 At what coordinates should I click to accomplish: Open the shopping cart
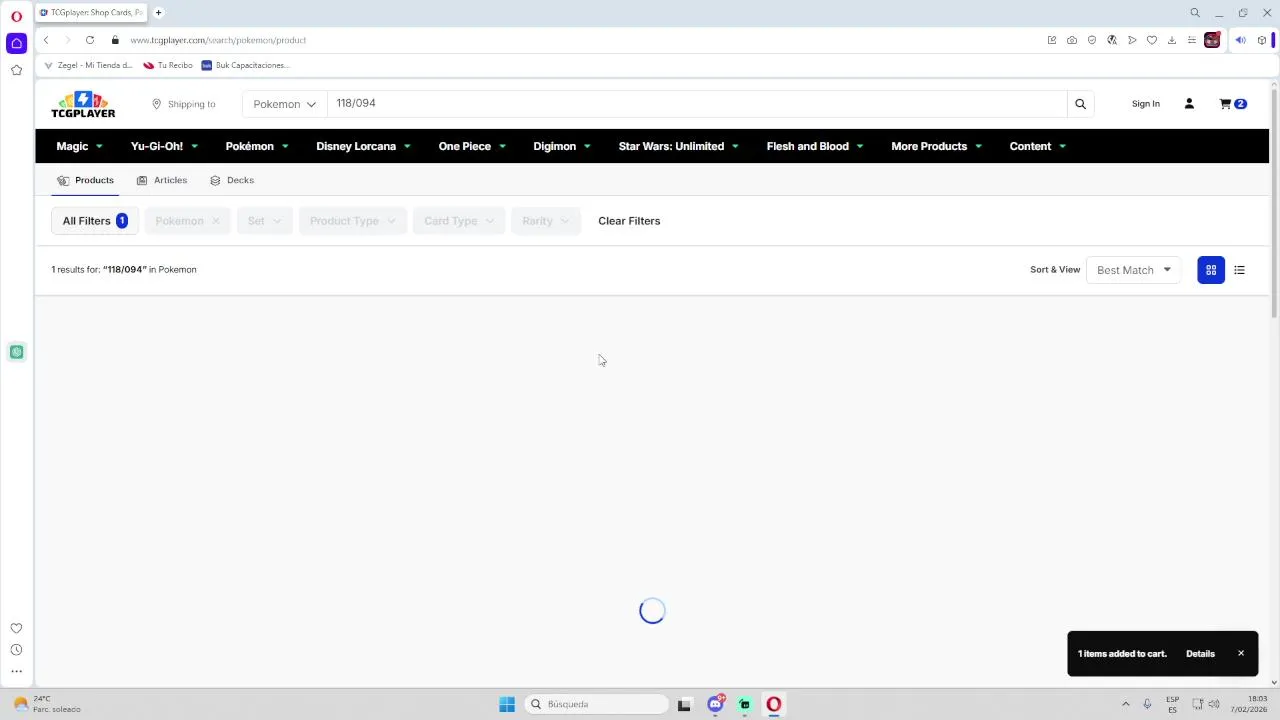click(x=1232, y=104)
